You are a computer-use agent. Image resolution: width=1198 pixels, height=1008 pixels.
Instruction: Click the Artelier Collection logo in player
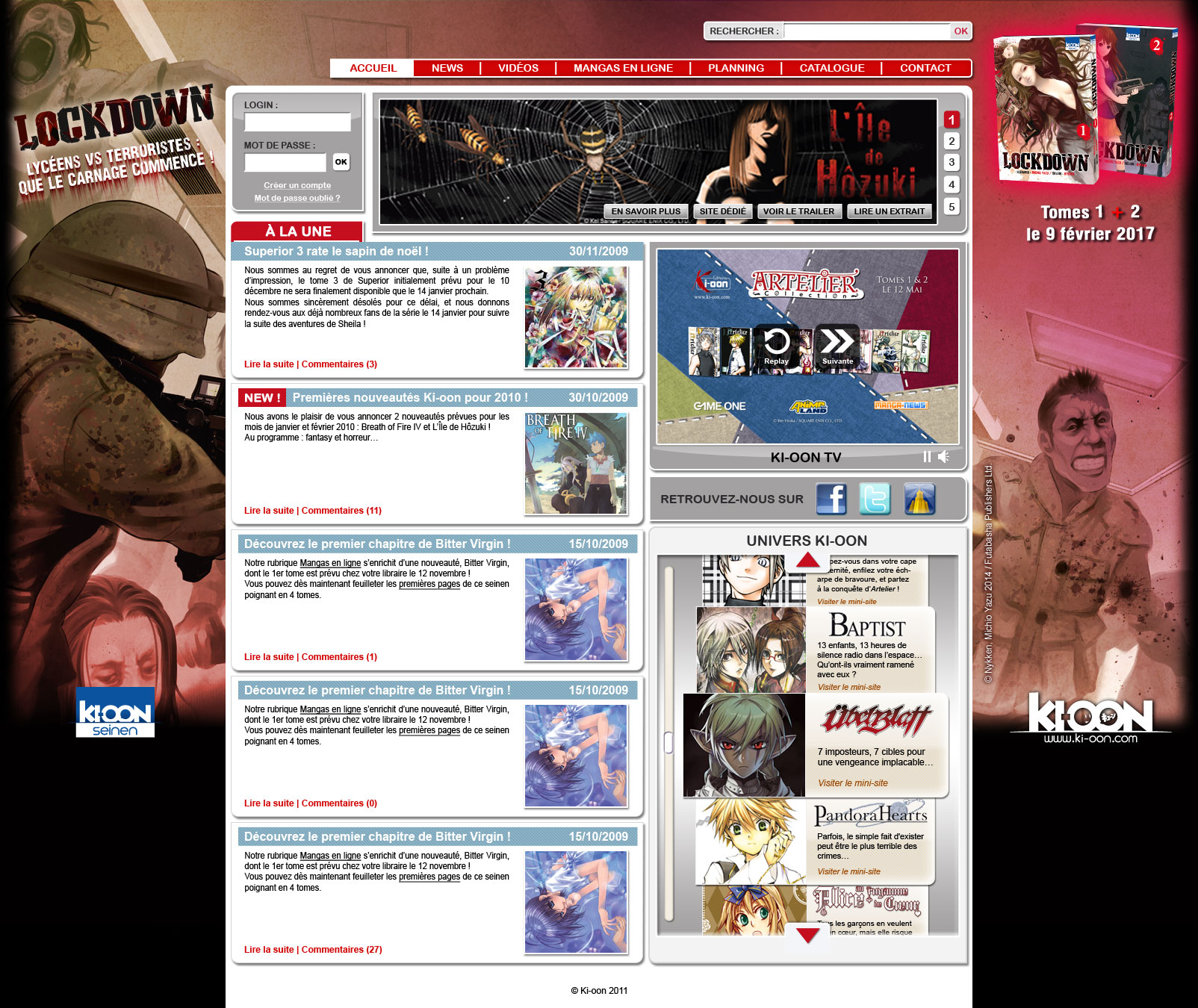click(807, 285)
